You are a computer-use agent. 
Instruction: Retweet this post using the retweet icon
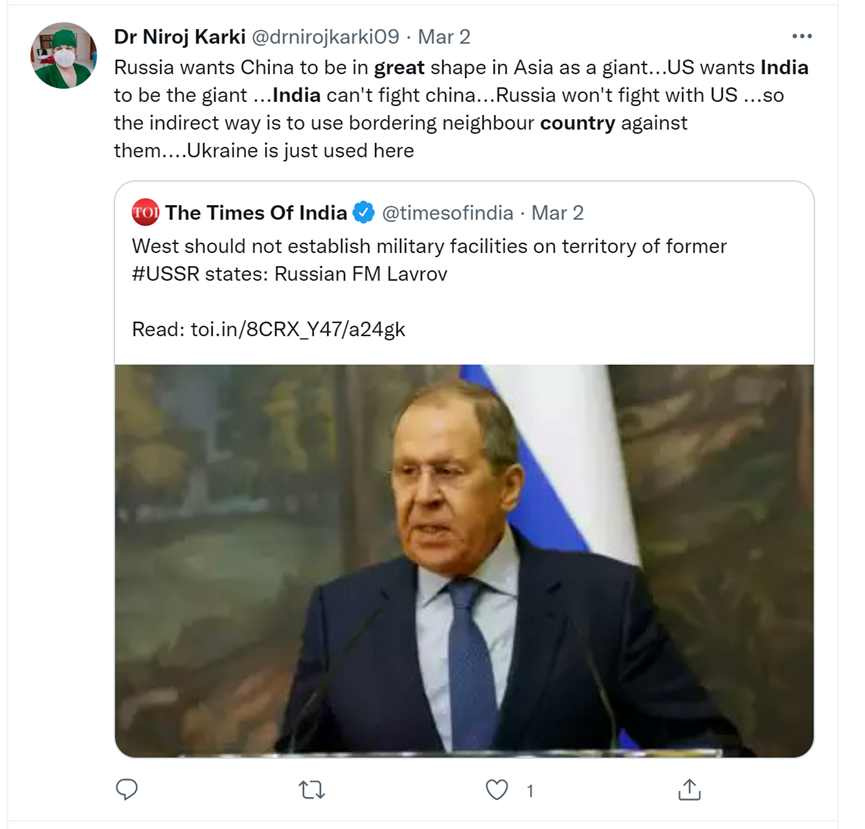tap(312, 790)
